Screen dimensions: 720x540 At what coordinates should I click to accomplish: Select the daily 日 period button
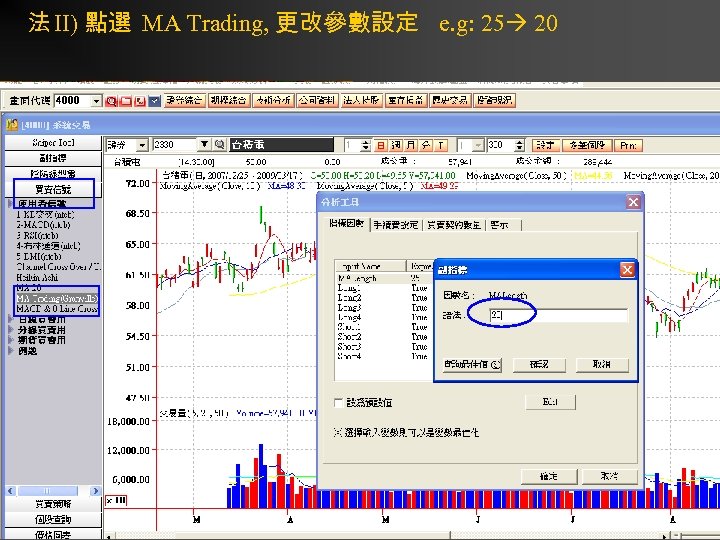tap(381, 146)
